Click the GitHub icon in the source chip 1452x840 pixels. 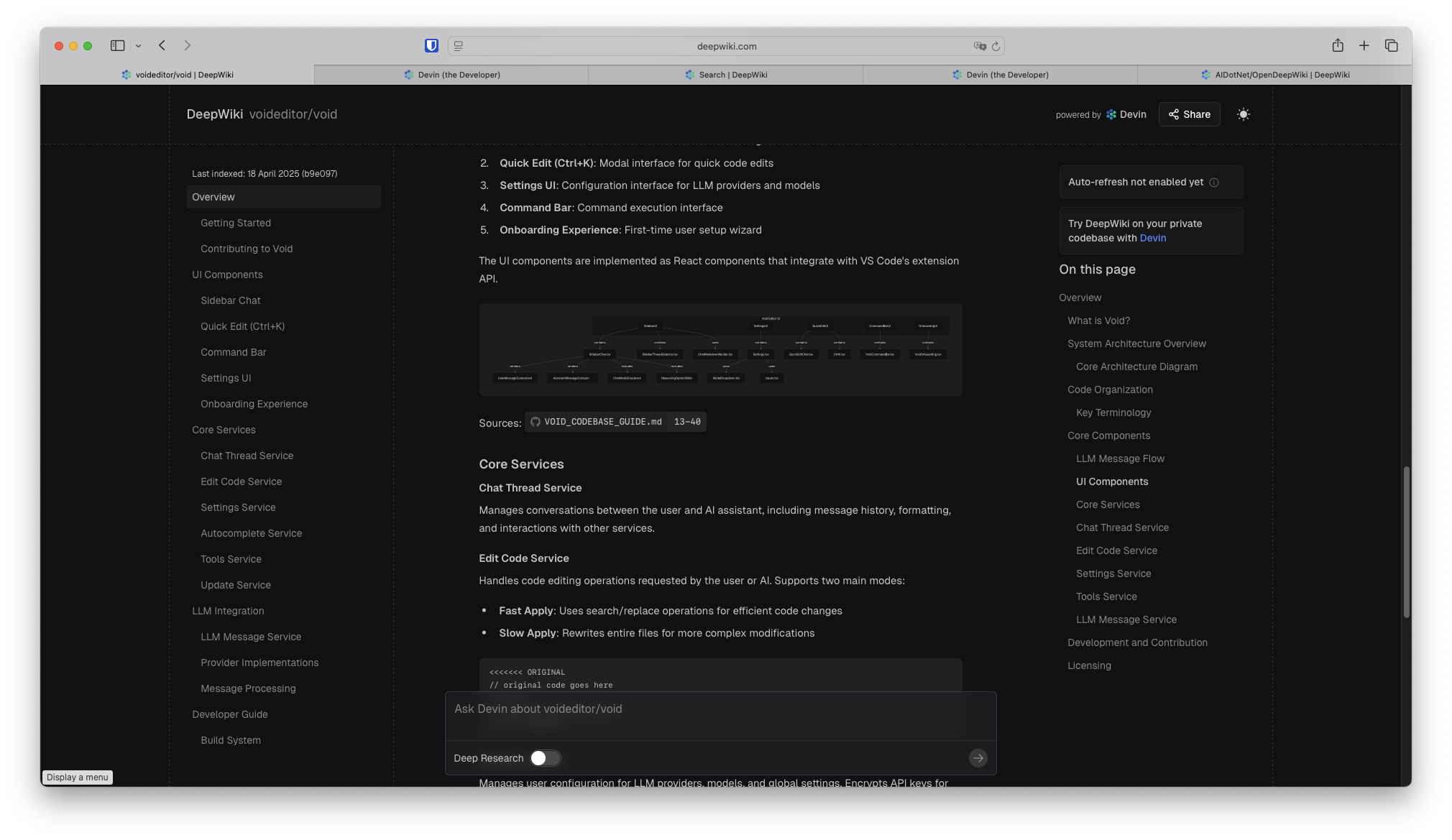point(535,422)
